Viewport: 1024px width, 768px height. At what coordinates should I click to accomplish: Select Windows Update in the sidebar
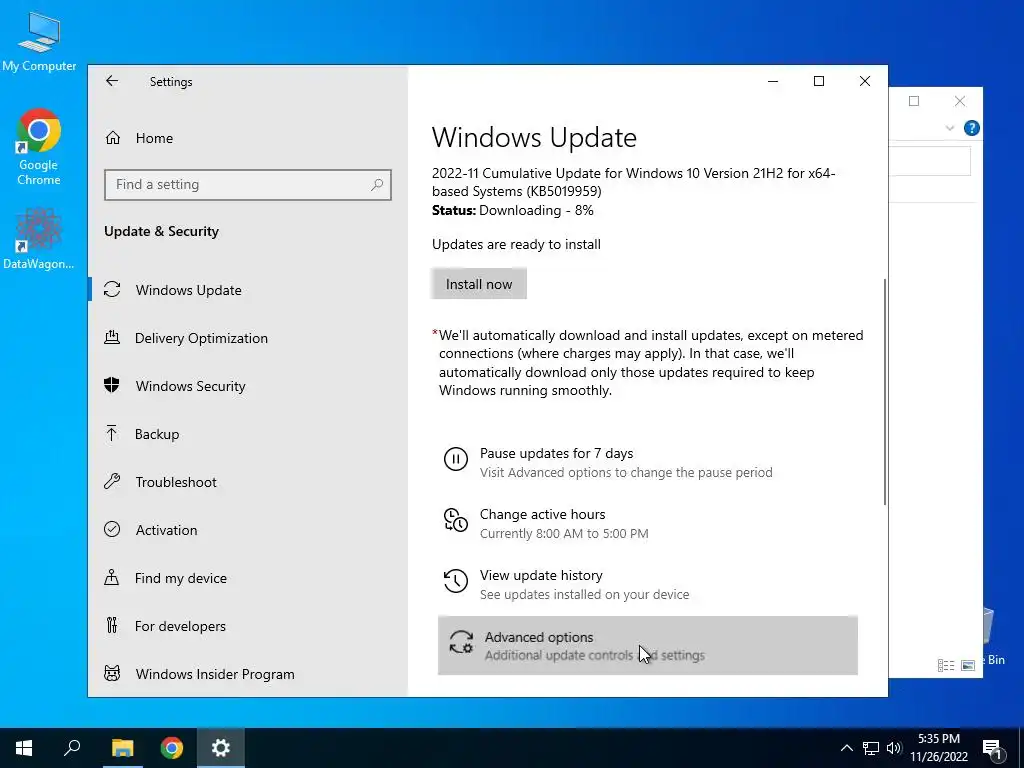[248, 290]
